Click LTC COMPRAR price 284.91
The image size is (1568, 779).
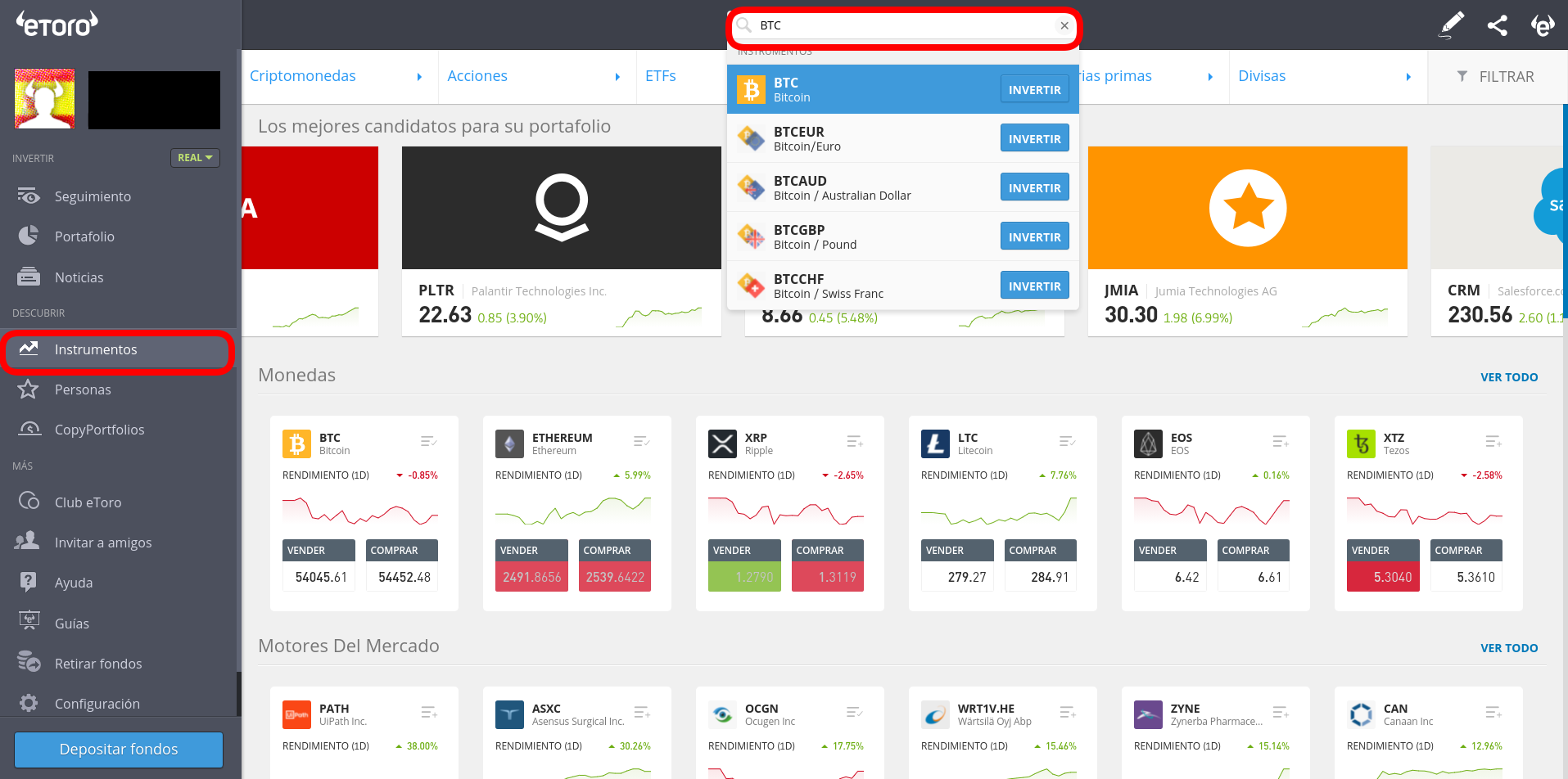click(x=1041, y=577)
